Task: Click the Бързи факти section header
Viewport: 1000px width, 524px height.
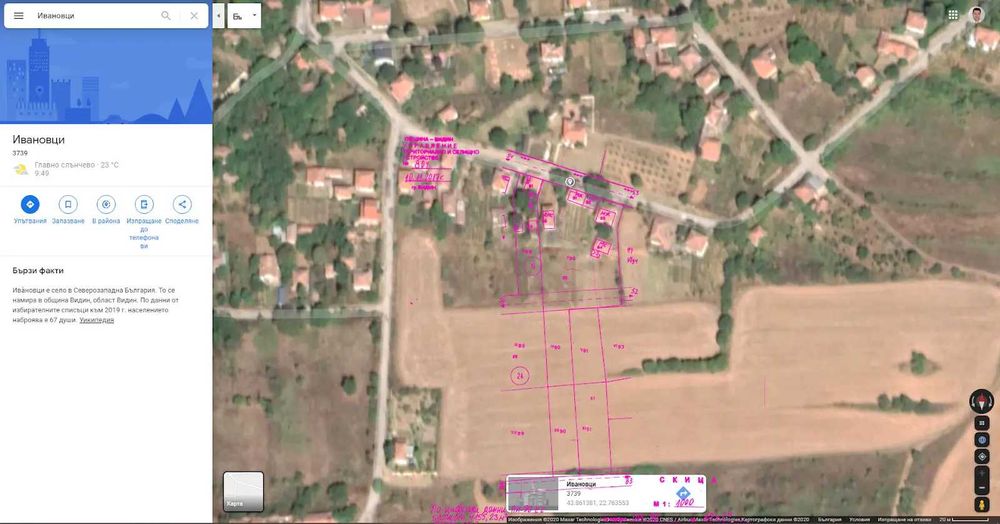Action: tap(38, 270)
